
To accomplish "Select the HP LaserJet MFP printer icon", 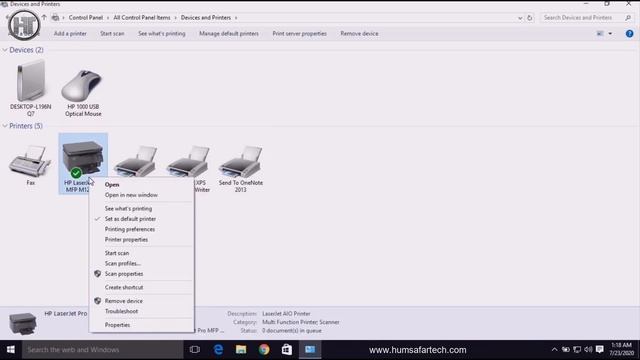I will [82, 158].
